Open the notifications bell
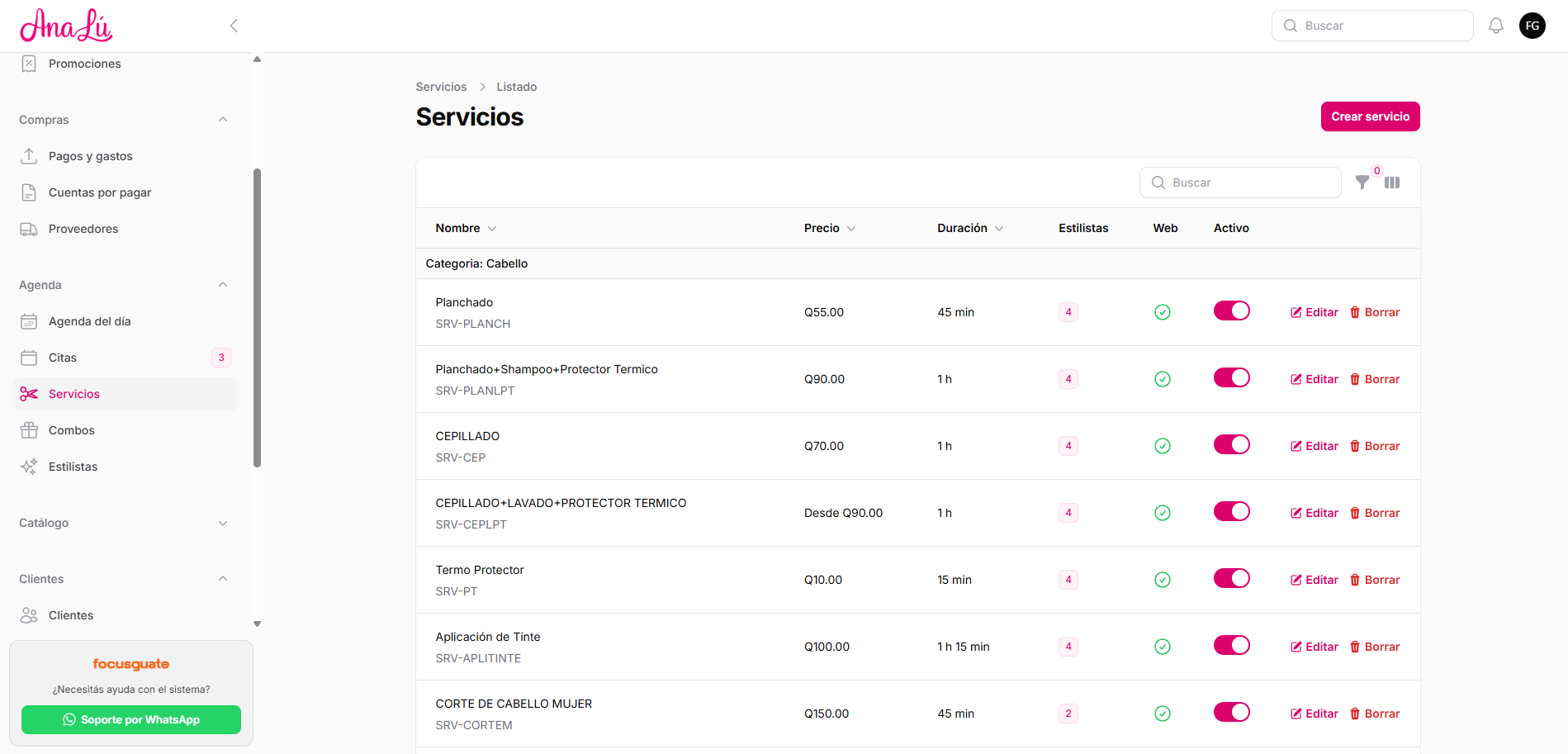The image size is (1568, 754). click(x=1495, y=26)
